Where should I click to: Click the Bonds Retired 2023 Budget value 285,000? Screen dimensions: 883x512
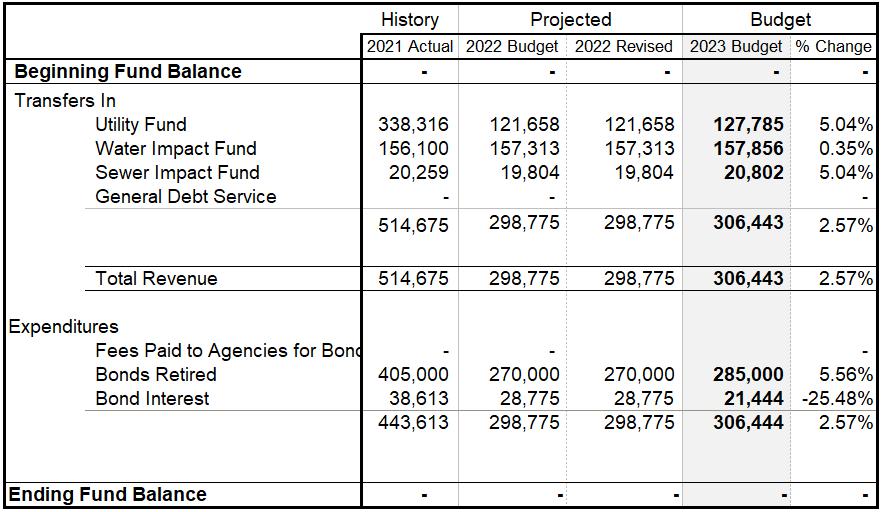coord(748,375)
